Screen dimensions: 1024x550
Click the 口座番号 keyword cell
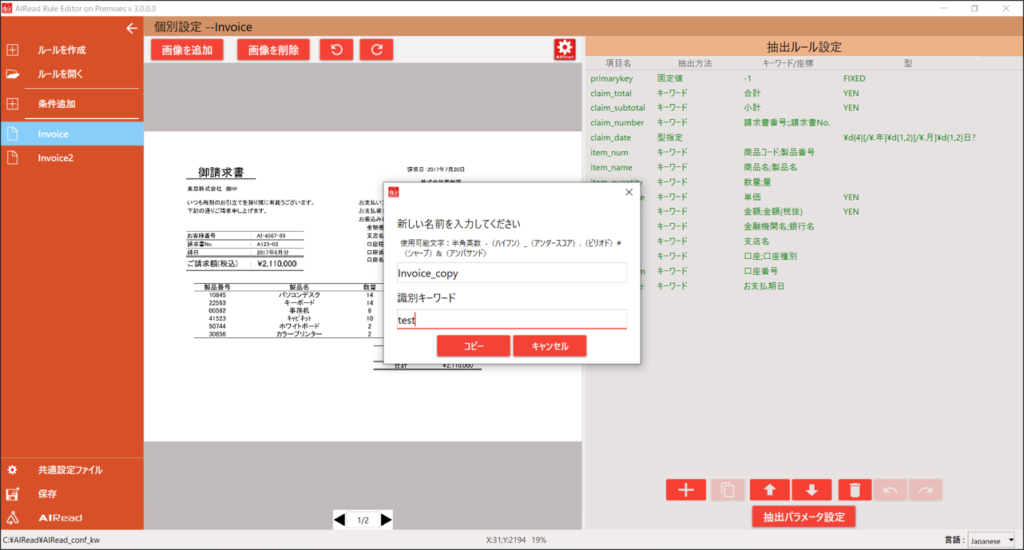coord(760,271)
